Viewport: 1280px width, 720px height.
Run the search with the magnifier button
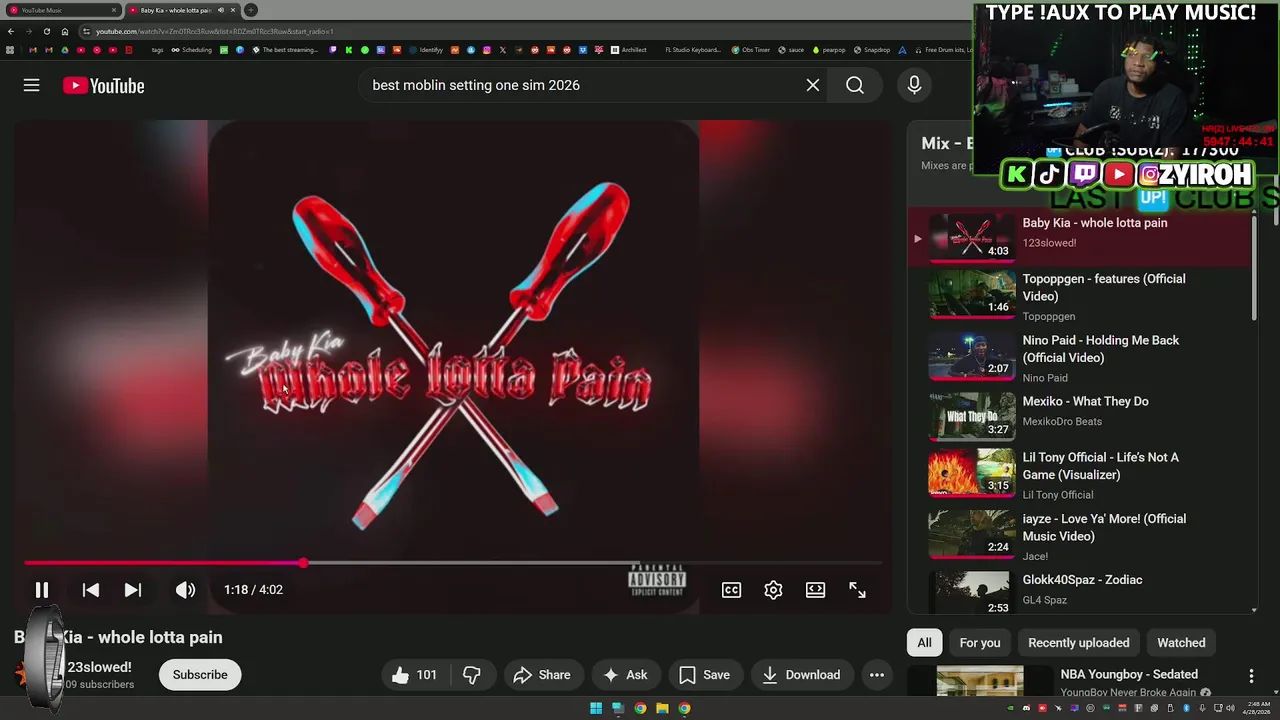coord(855,86)
